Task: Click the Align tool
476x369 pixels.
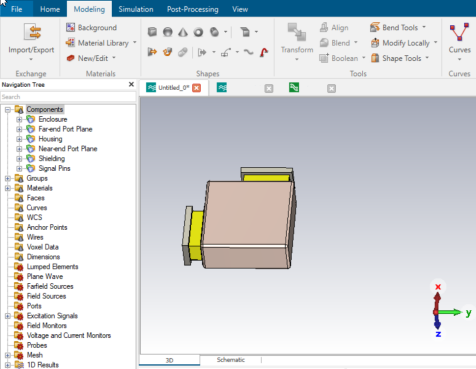Action: 334,27
